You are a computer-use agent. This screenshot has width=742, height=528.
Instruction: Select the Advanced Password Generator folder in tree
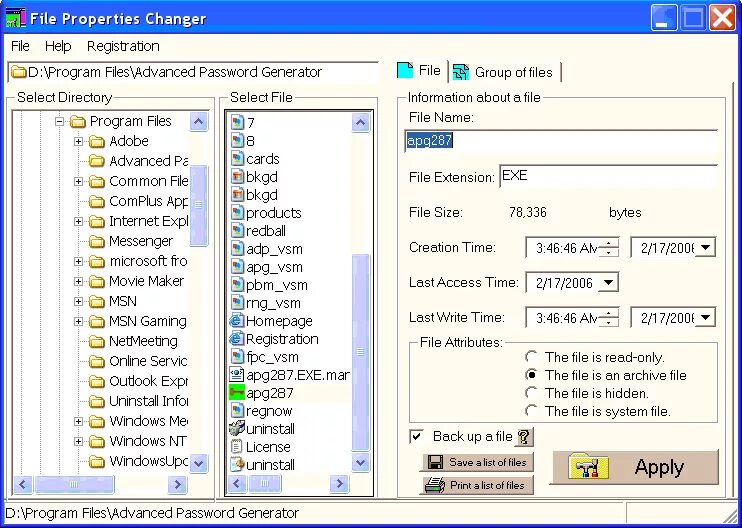click(148, 161)
